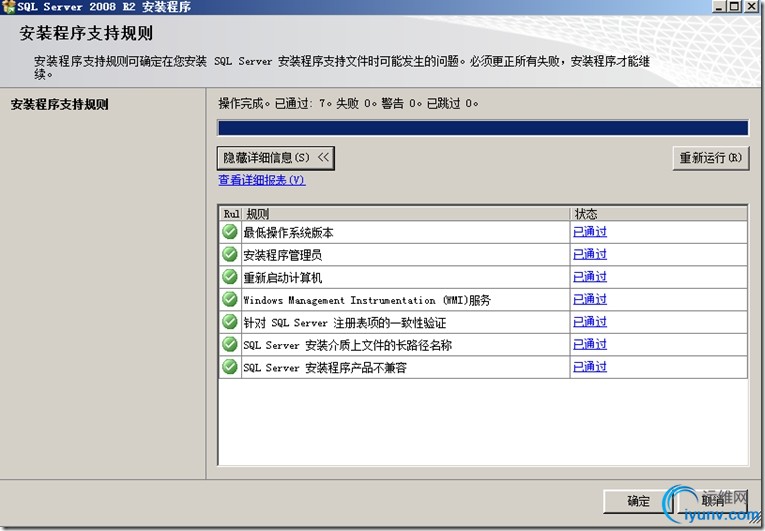This screenshot has width=765, height=531.
Task: Click green check icon for 注册表项的一致性验证
Action: tap(230, 322)
